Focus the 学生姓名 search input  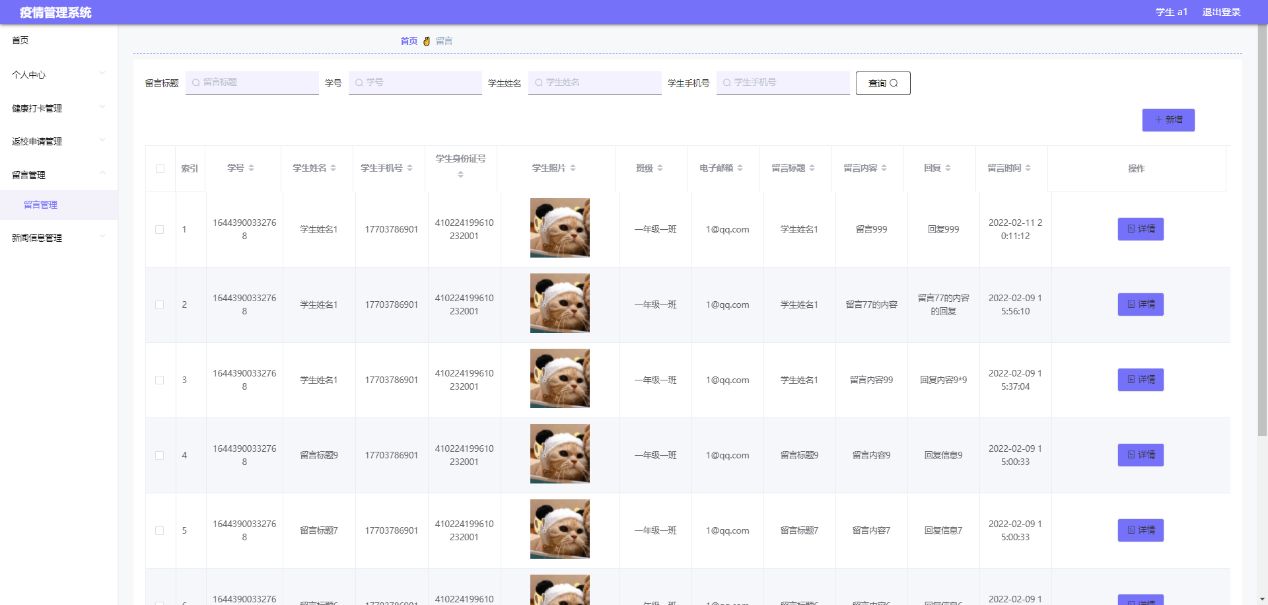tap(595, 82)
